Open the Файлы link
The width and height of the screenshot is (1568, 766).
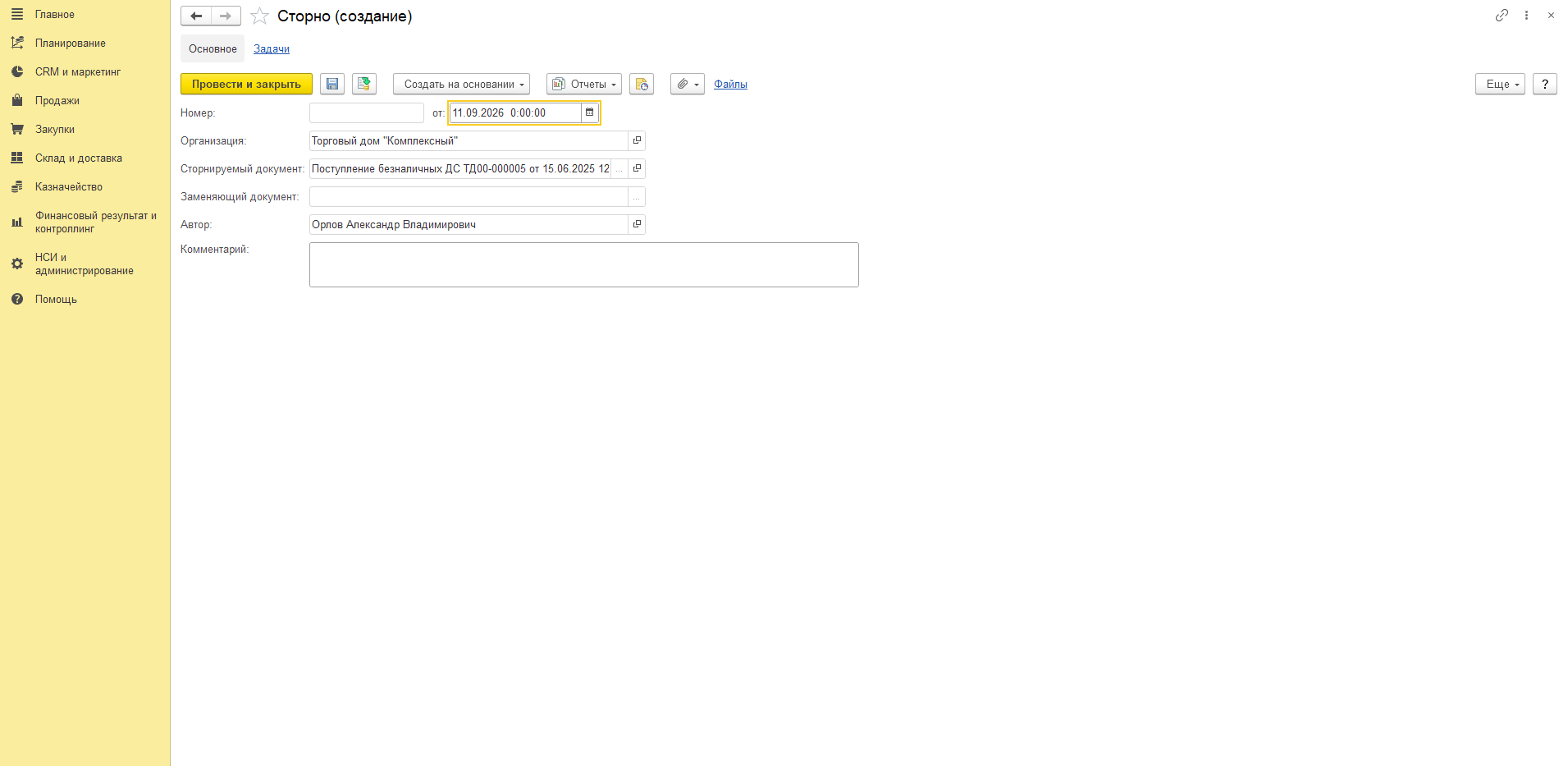coord(730,85)
